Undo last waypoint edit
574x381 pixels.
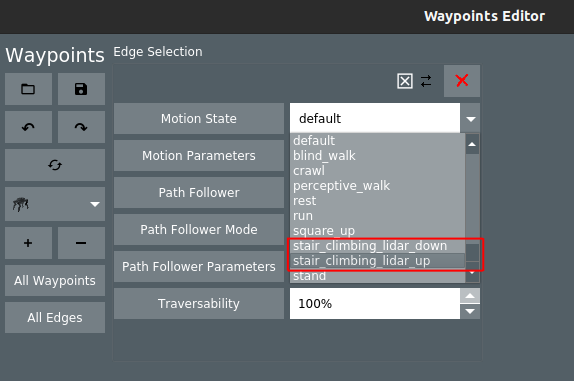click(x=28, y=127)
